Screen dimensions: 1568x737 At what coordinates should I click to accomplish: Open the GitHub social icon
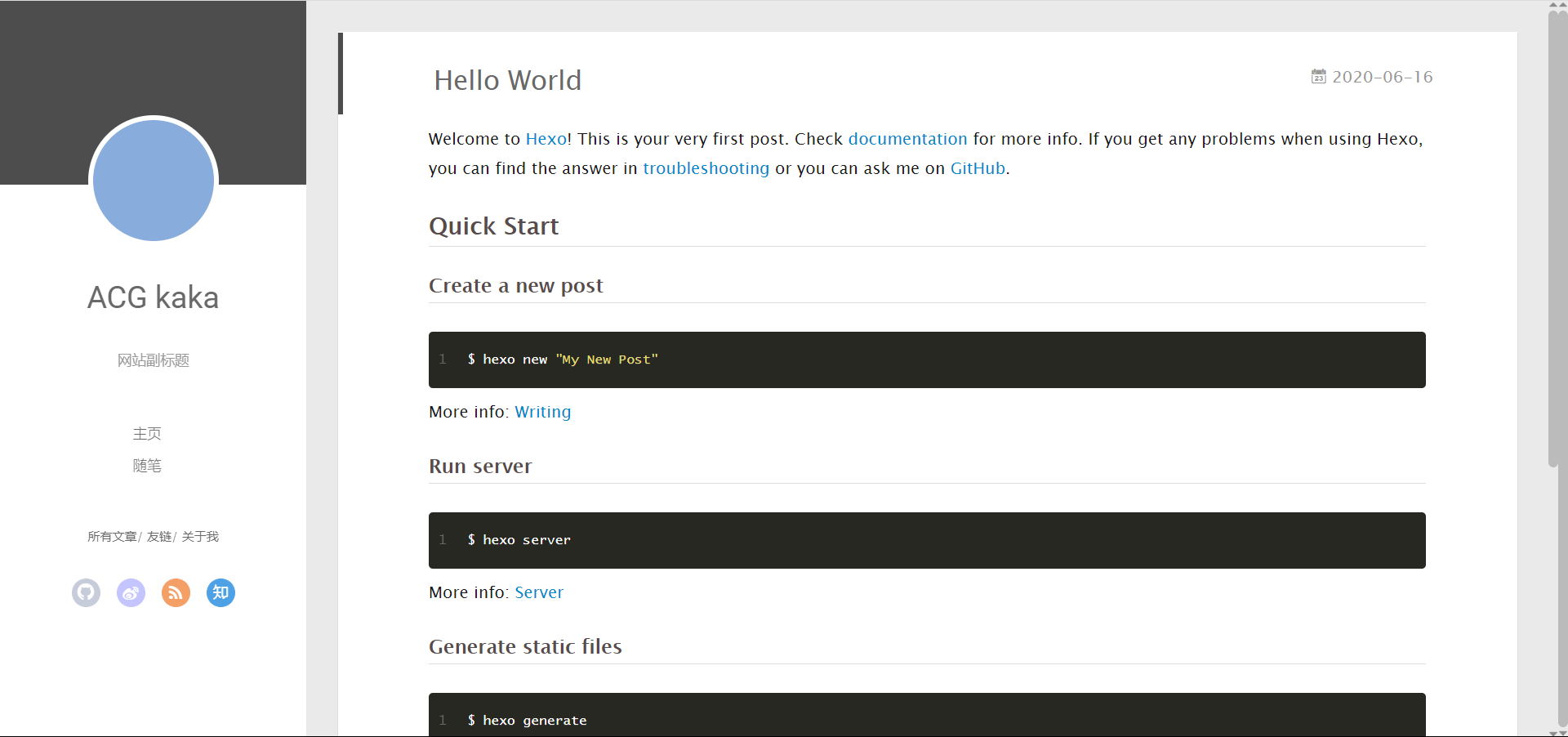(x=86, y=592)
